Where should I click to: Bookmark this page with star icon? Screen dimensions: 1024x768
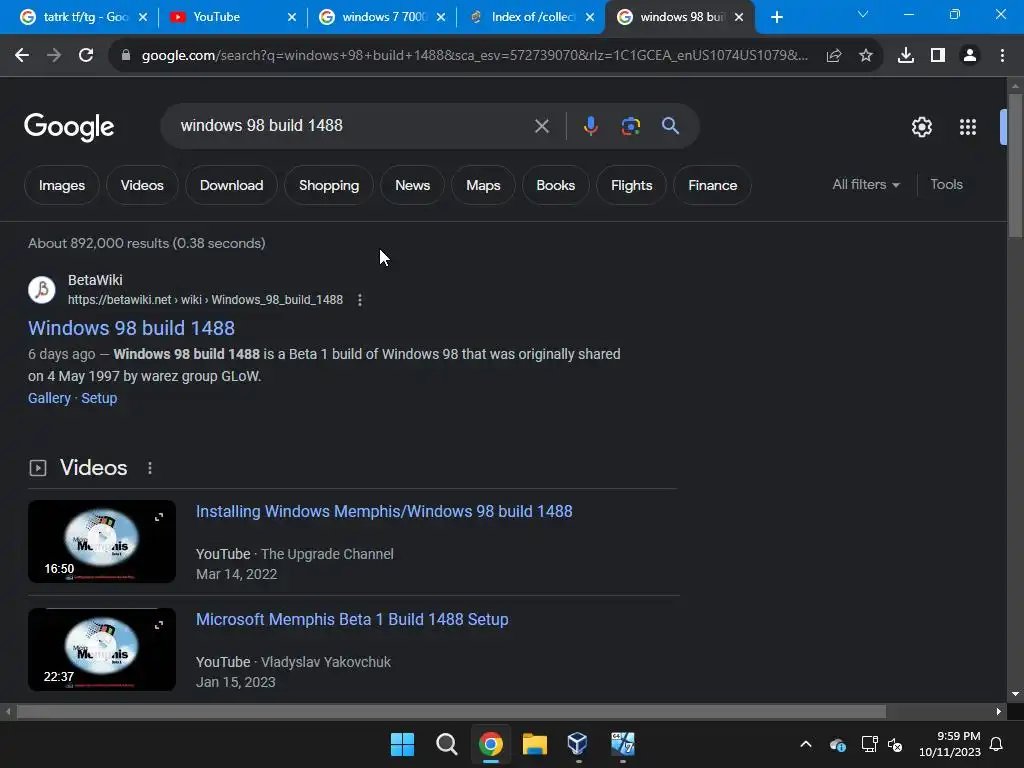click(865, 56)
